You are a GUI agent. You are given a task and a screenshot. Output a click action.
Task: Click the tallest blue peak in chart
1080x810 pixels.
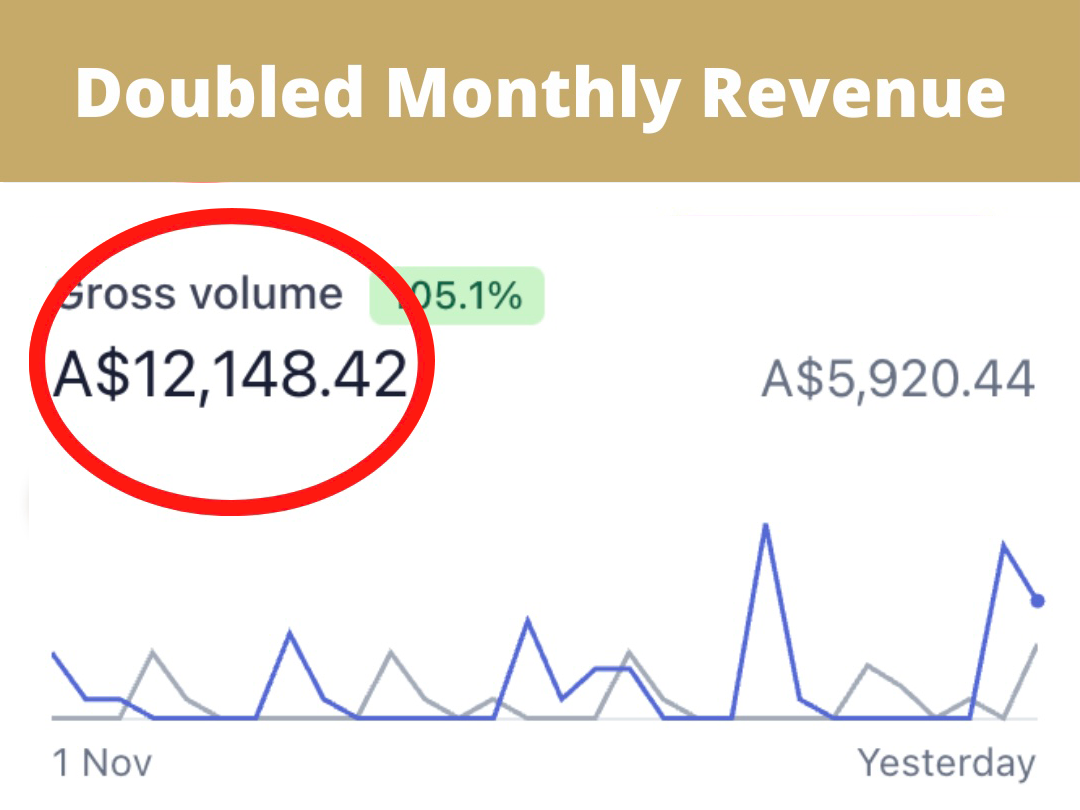[766, 526]
